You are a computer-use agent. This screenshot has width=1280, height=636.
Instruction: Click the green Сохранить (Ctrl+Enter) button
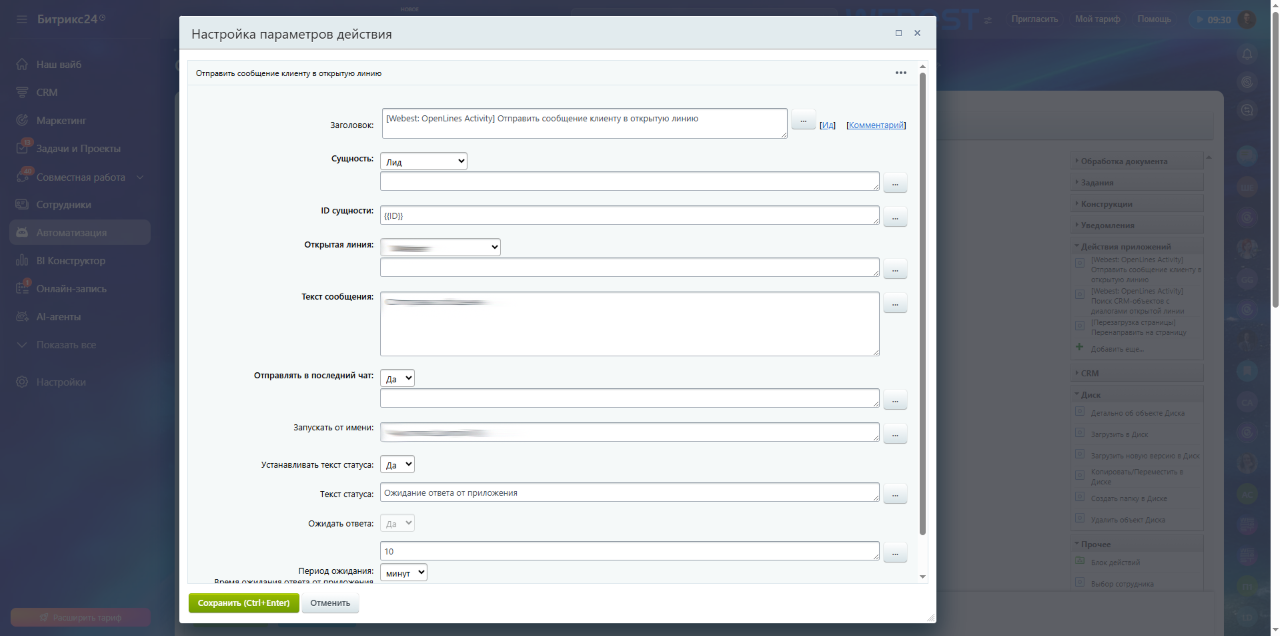244,603
